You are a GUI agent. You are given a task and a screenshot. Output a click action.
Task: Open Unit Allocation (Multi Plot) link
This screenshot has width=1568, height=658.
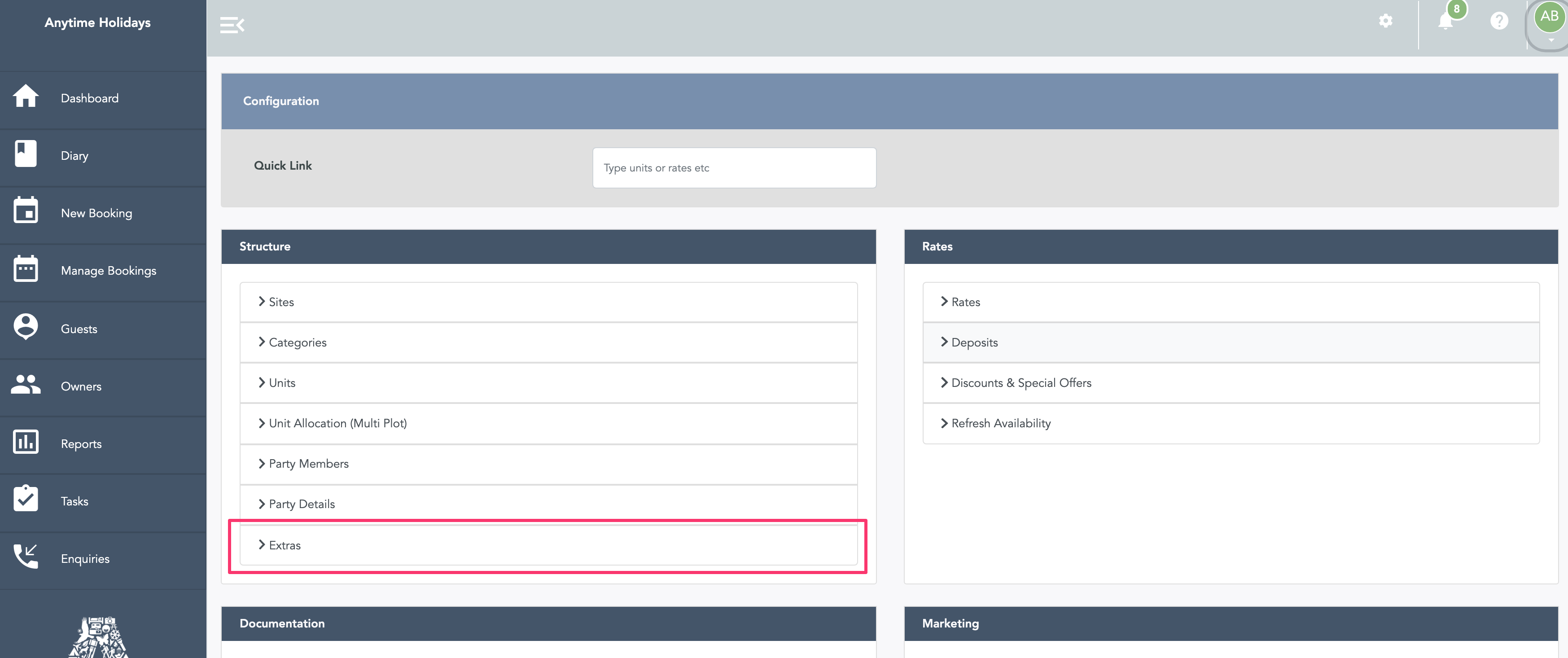point(338,423)
